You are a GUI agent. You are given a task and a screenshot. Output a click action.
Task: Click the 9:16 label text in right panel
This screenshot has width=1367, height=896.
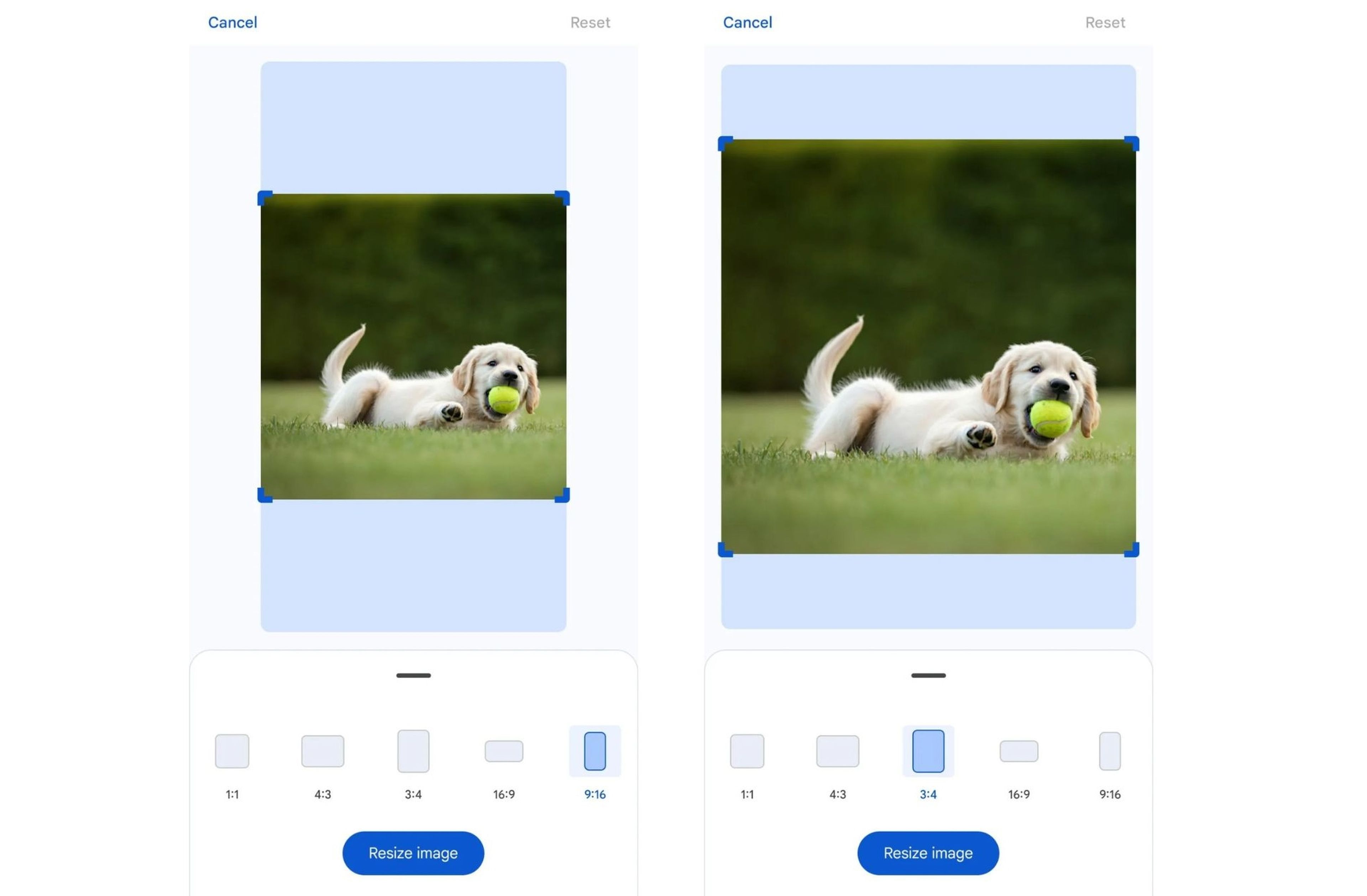pos(1110,794)
